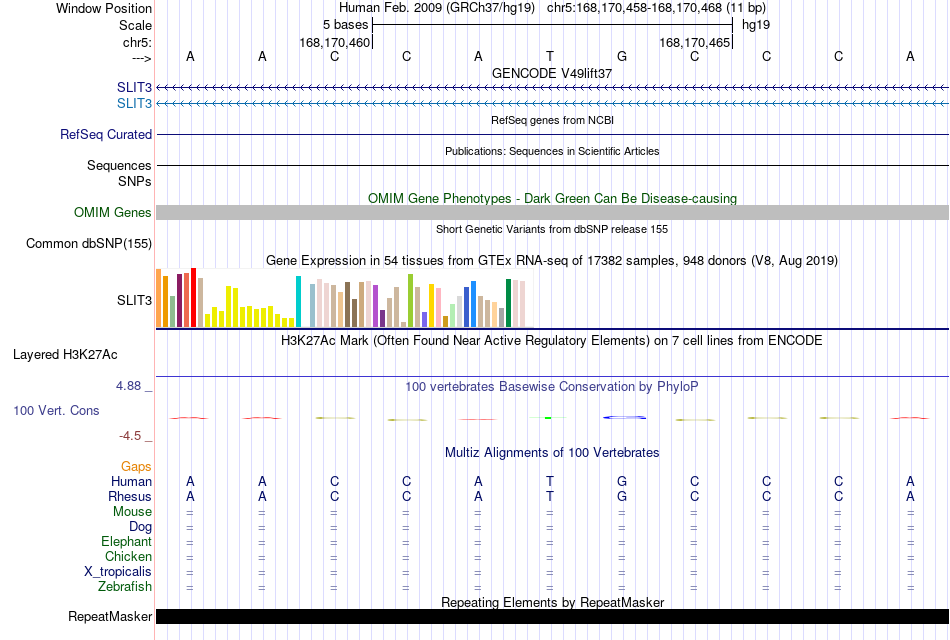Open RefSeq Curated track label
The image size is (950, 640).
105,135
